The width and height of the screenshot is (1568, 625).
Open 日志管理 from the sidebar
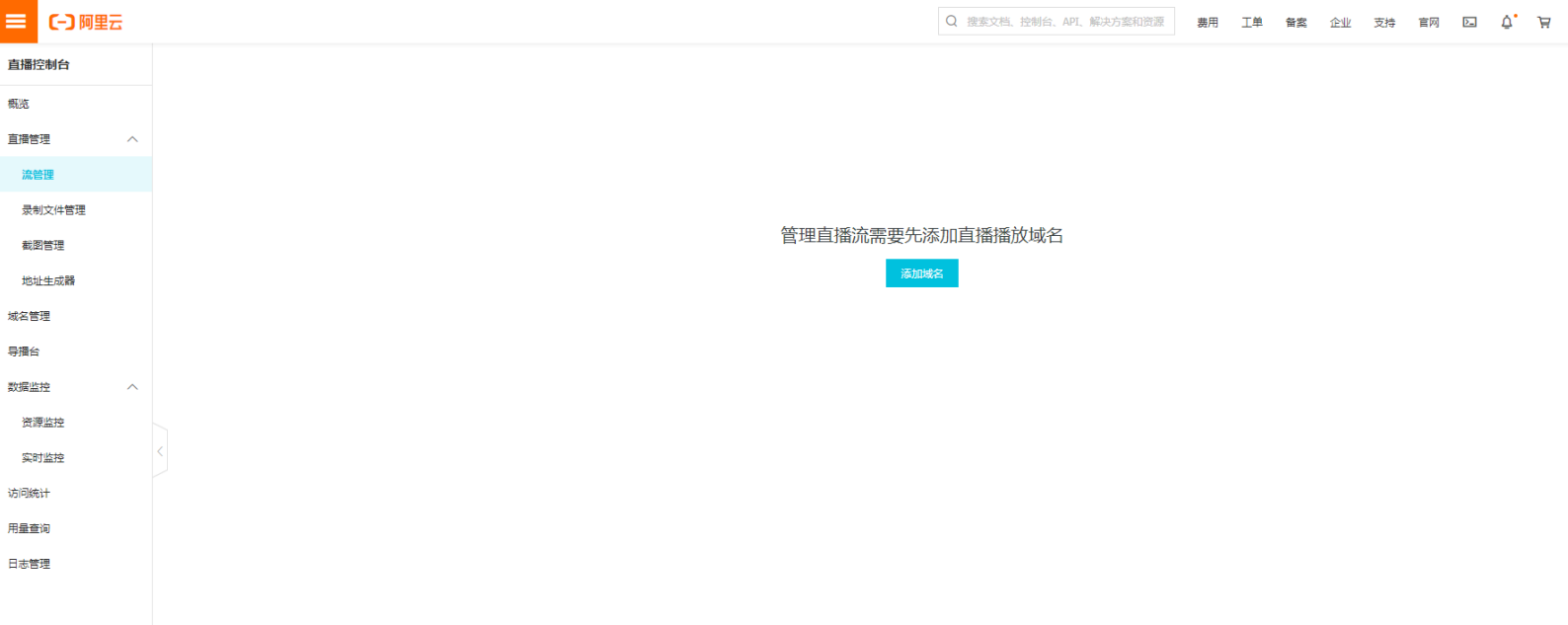29,564
